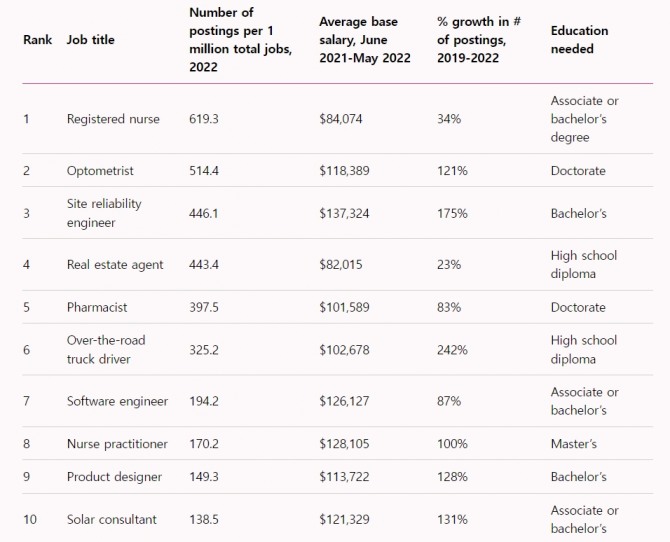Viewport: 670px width, 542px height.
Task: Click the Education needed column header
Action: pos(579,40)
